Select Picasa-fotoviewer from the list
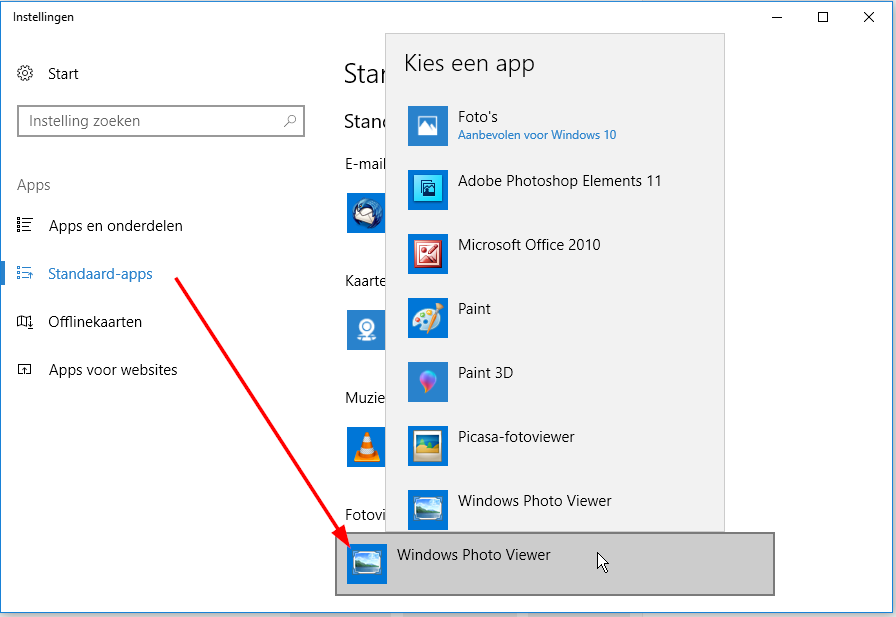896x617 pixels. 555,446
